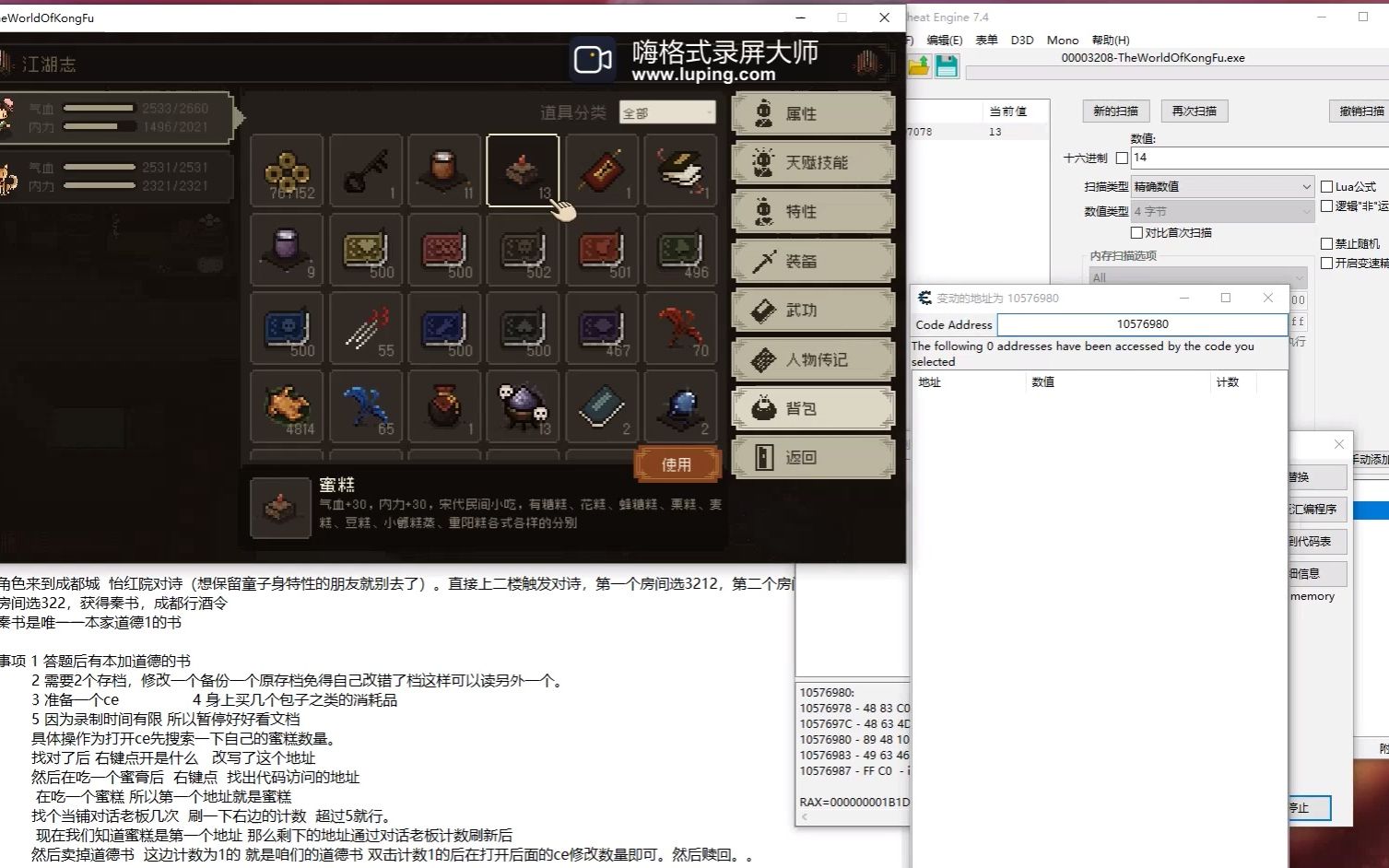Open the 扫描类型 精确数值 dropdown
Viewport: 1389px width, 868px height.
point(1222,186)
